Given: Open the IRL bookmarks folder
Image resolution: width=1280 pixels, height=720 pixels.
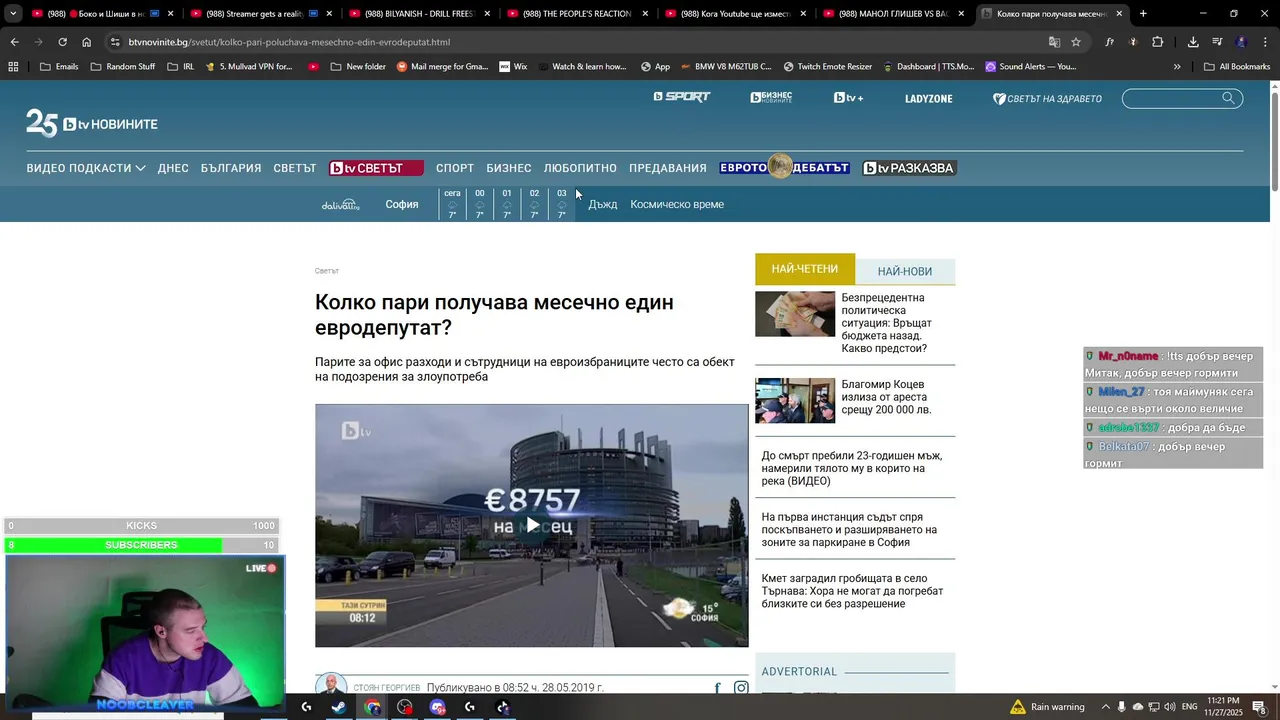Looking at the screenshot, I should click(x=181, y=67).
